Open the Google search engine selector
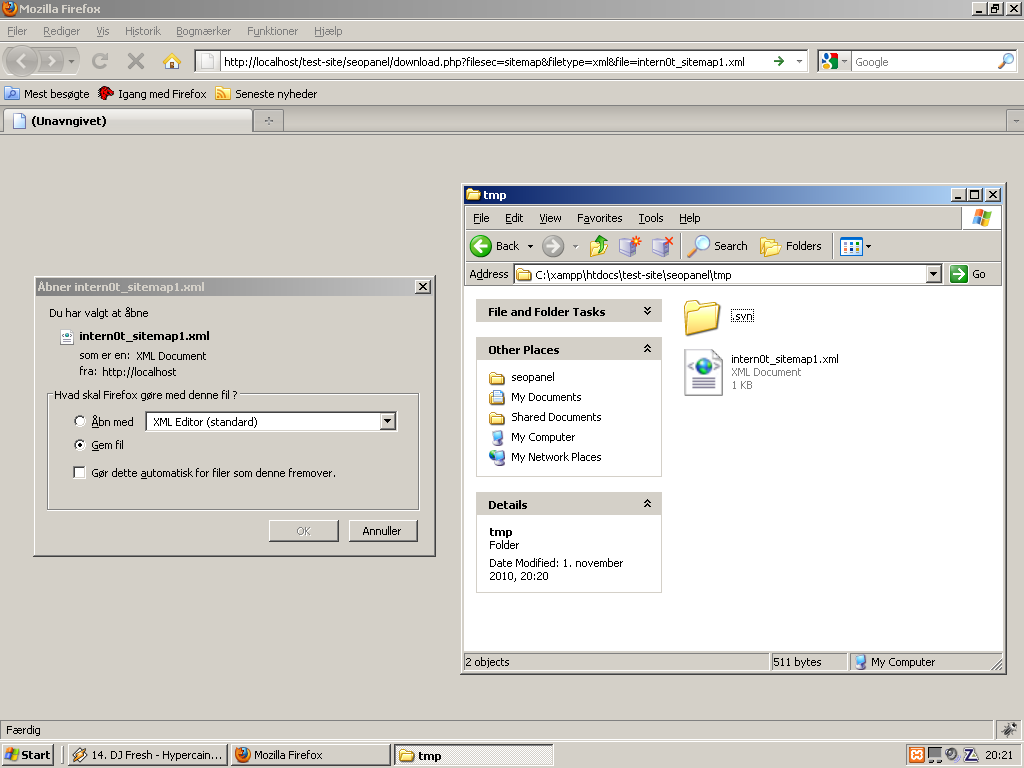Screen dimensions: 1024x768 point(834,61)
